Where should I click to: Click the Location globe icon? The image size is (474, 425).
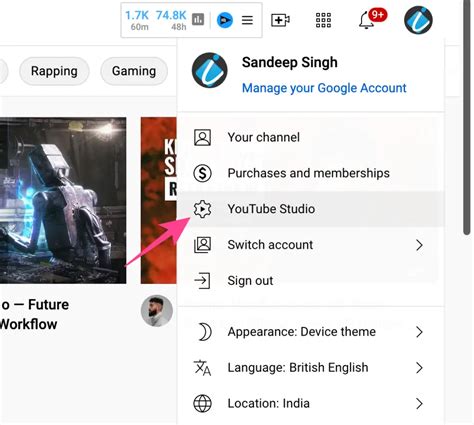tap(202, 403)
